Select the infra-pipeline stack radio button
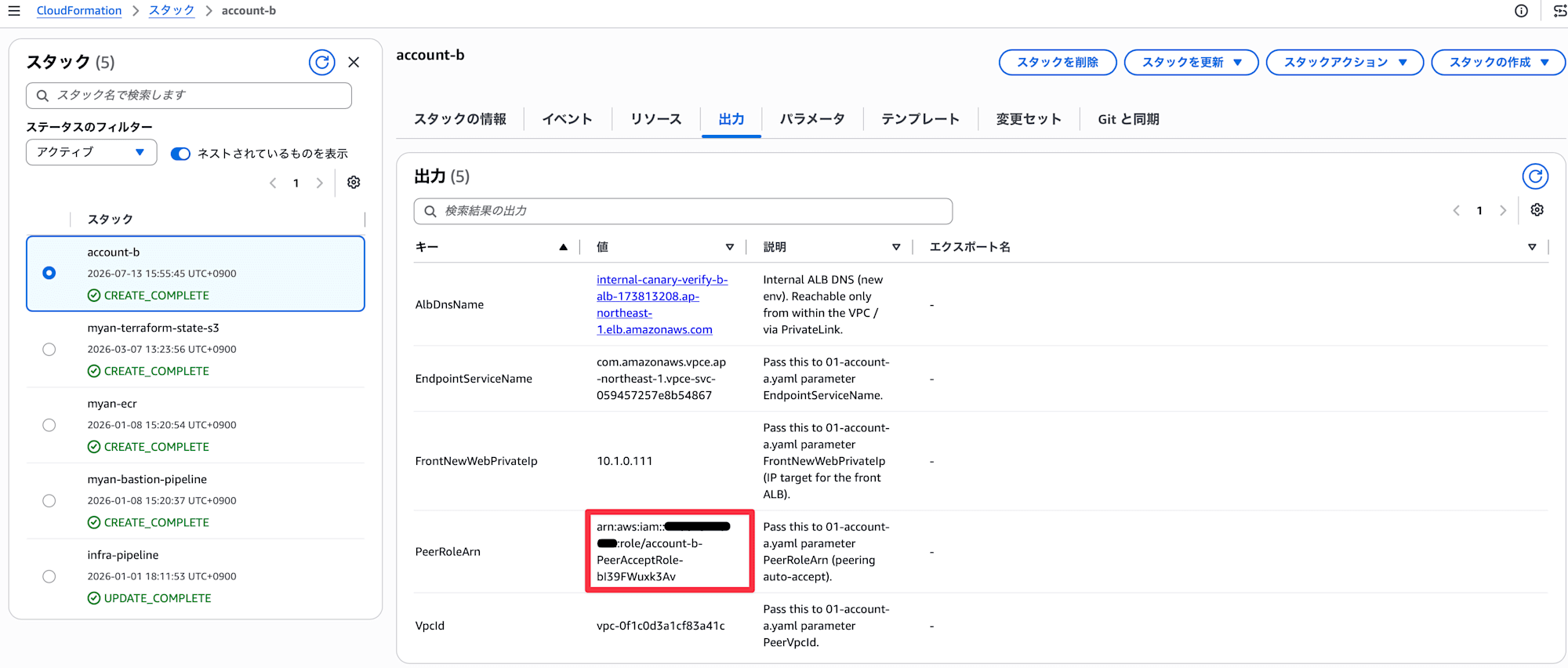Viewport: 1568px width, 668px height. [49, 576]
